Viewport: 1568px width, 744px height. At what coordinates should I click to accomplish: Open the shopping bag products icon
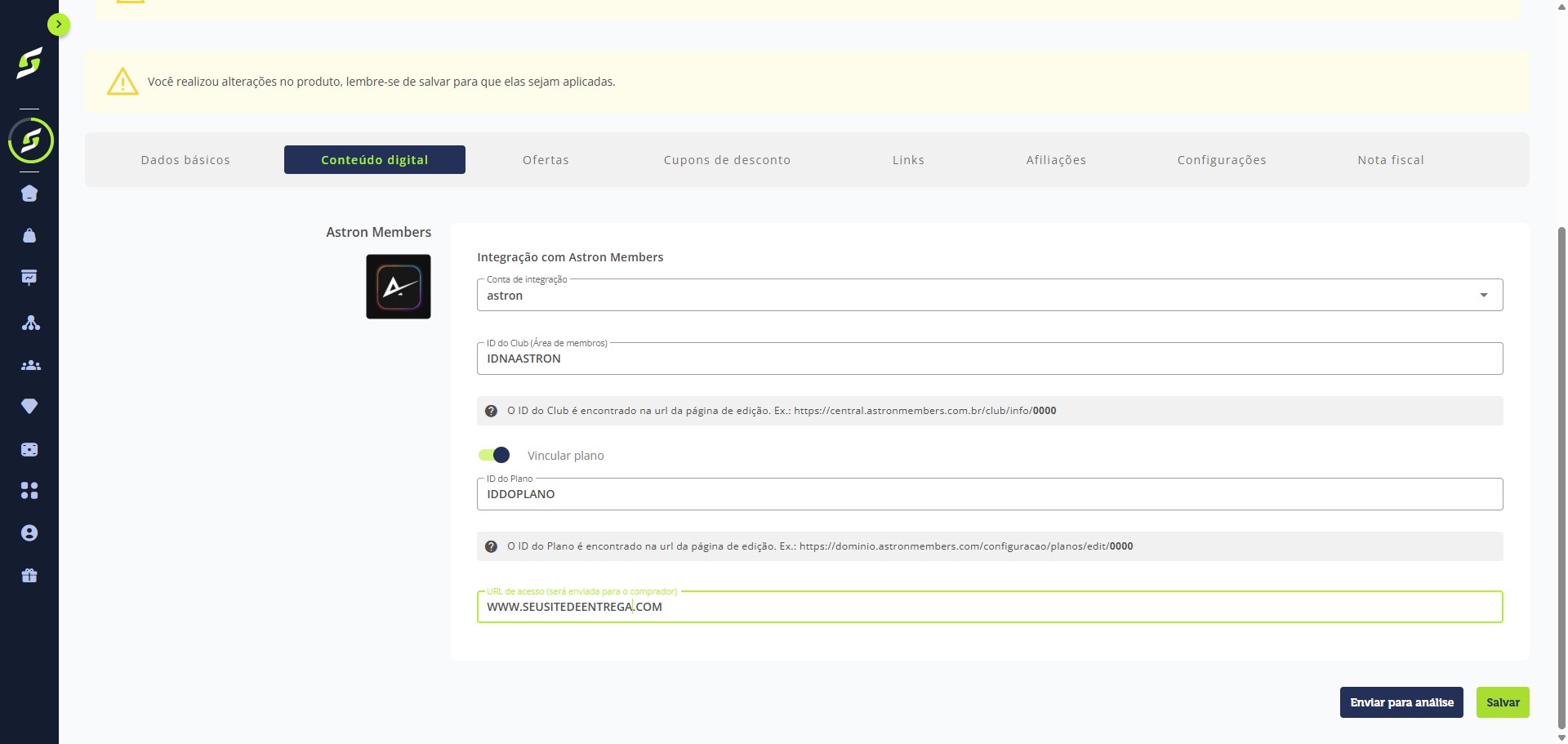click(x=29, y=236)
